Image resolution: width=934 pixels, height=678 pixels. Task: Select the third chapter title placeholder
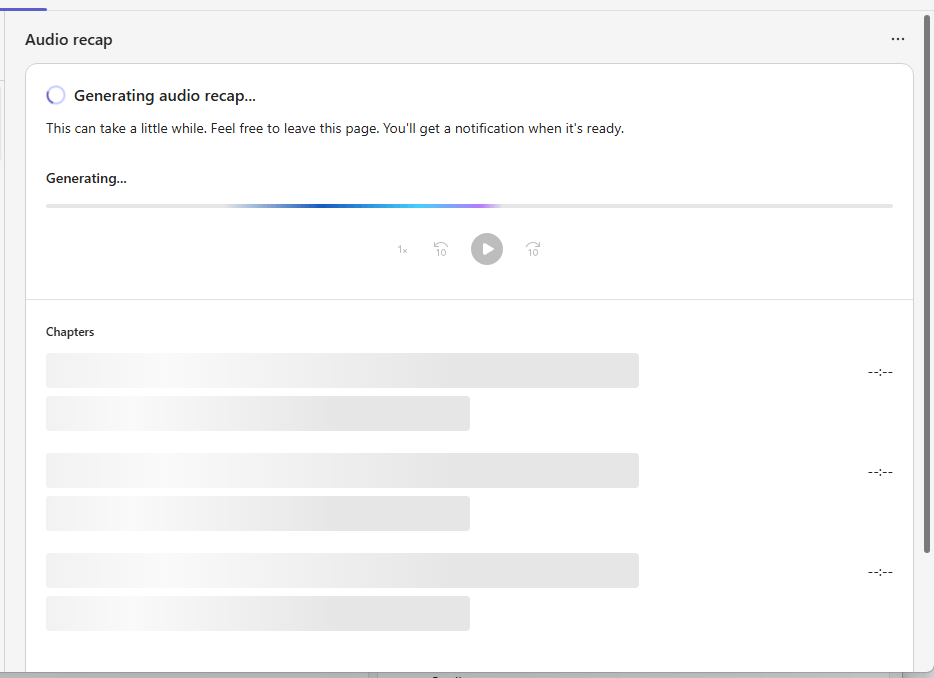[342, 570]
